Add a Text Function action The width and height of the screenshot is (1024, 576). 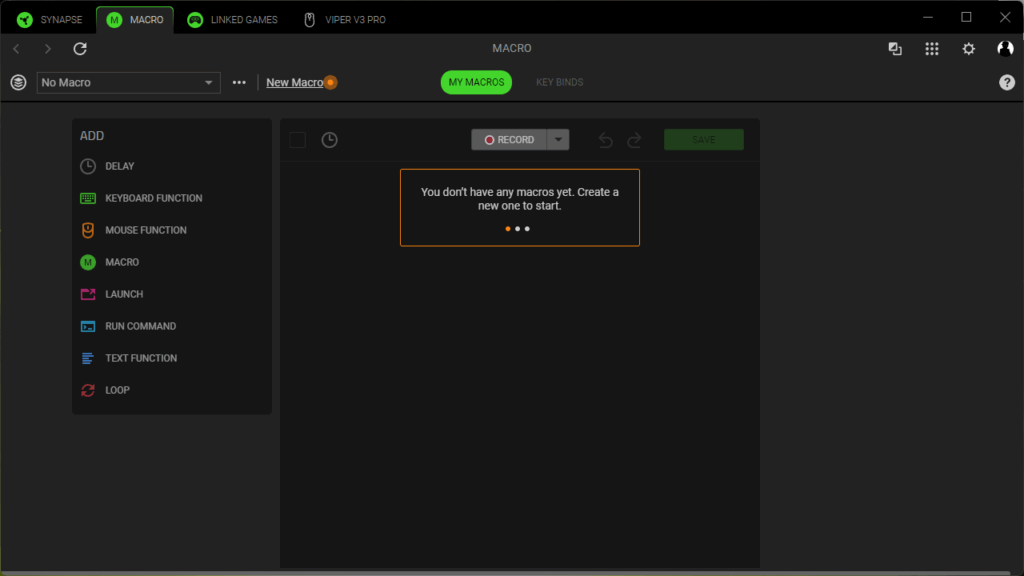point(141,358)
